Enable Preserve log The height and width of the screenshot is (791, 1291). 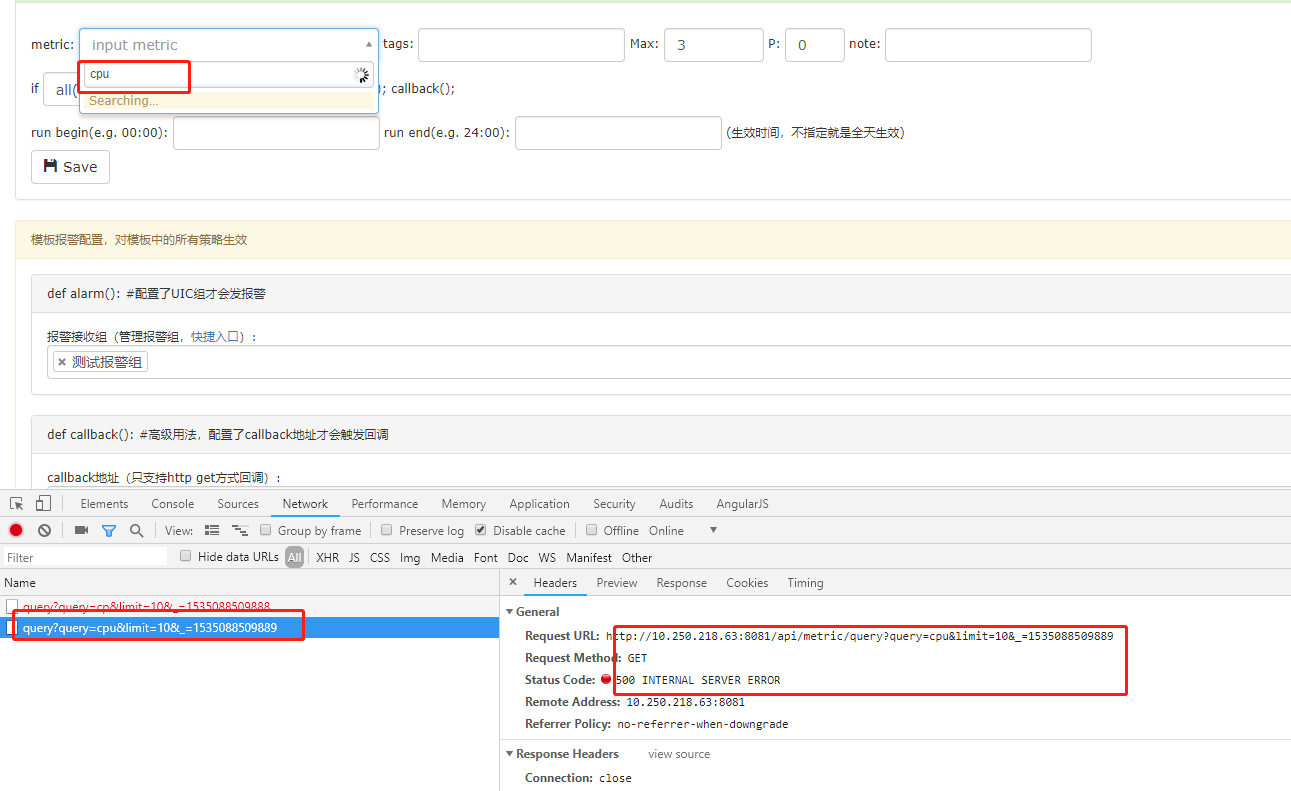tap(386, 530)
